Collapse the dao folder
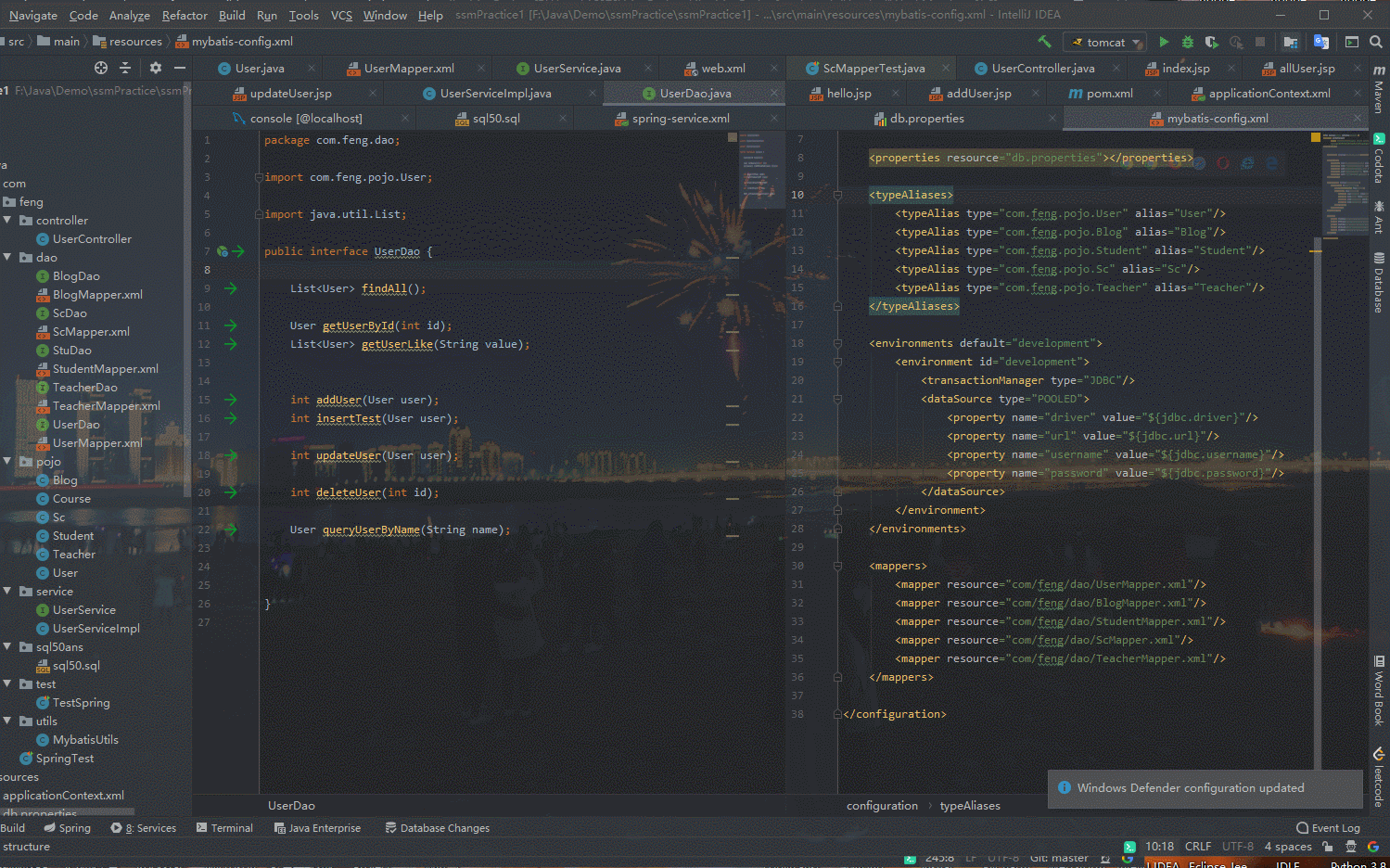Viewport: 1390px width, 868px height. click(x=7, y=257)
